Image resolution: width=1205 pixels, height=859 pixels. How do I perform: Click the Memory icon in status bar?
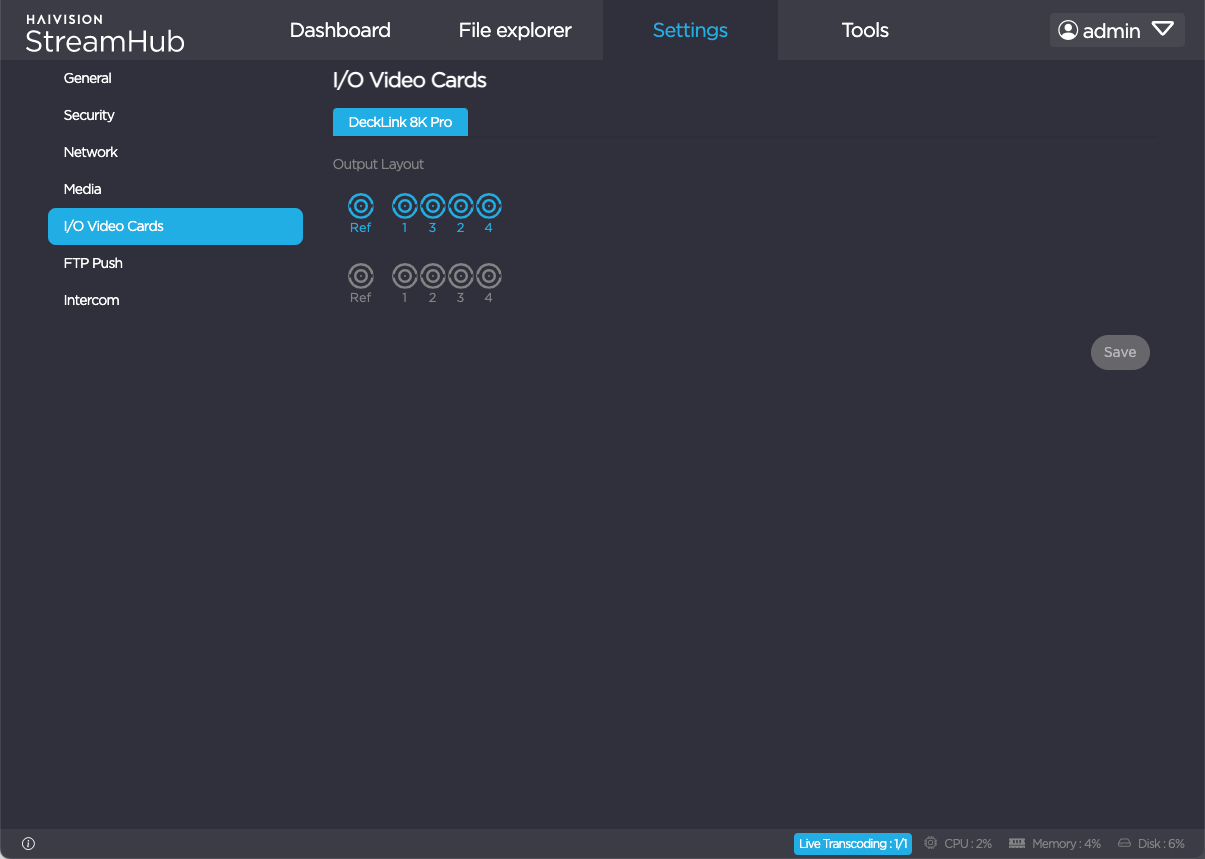[1017, 843]
